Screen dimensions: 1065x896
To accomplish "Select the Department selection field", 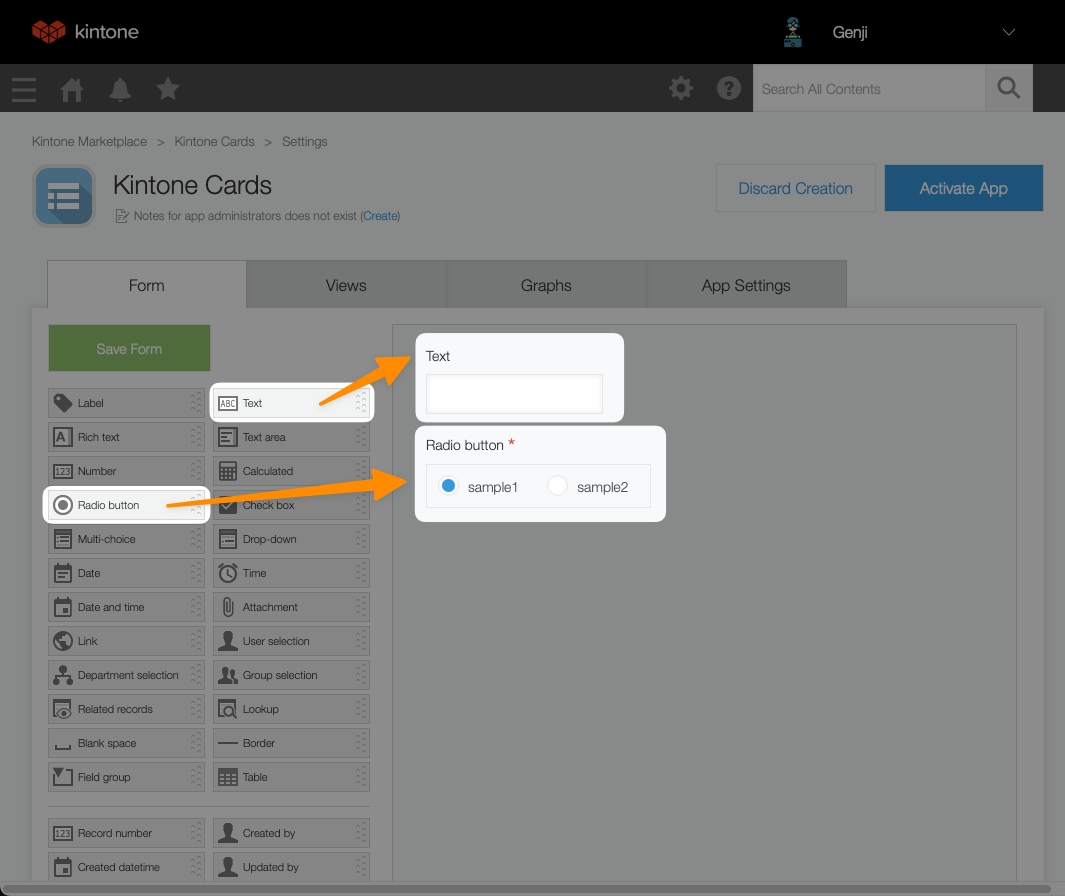I will [126, 675].
